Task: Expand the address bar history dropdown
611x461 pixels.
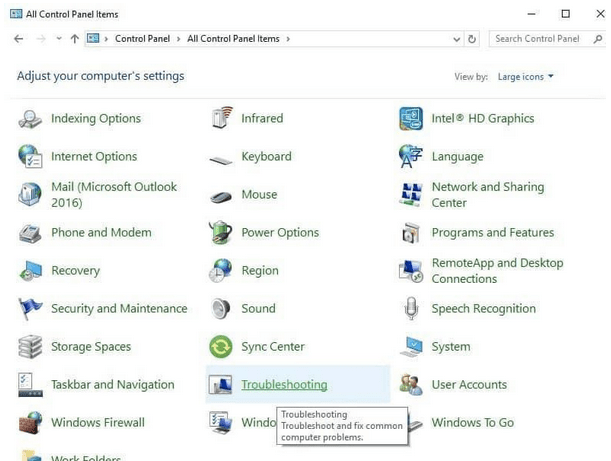Action: coord(456,39)
